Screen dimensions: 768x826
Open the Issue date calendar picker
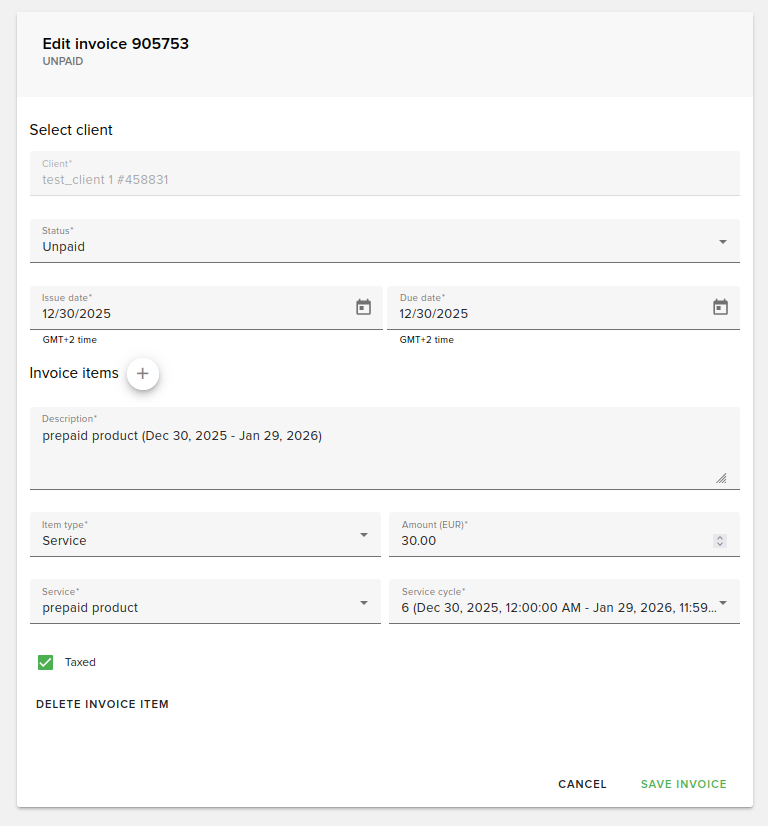tap(363, 307)
